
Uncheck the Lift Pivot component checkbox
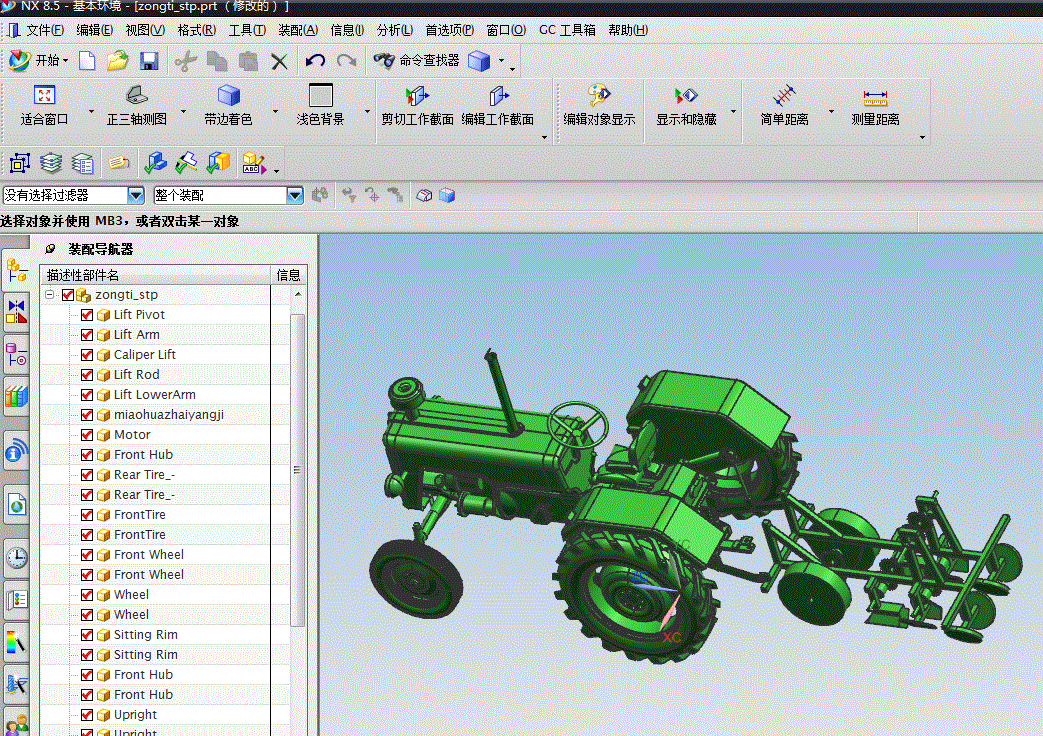point(86,315)
